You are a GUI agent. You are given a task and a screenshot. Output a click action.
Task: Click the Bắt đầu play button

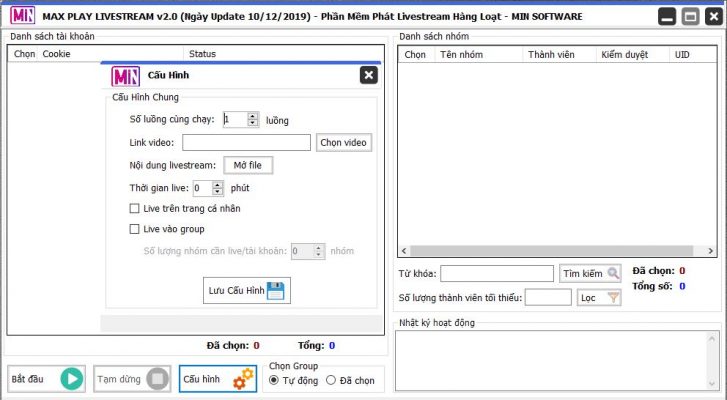(46, 379)
